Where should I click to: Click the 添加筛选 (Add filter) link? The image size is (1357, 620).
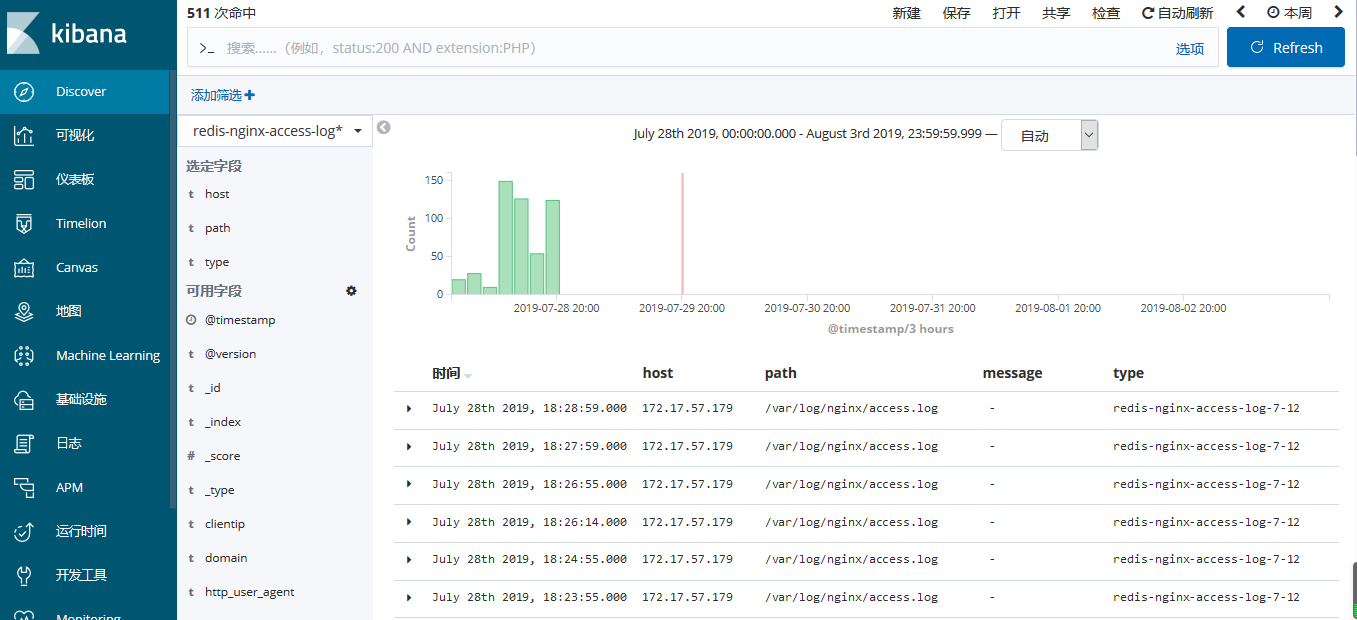(x=223, y=95)
